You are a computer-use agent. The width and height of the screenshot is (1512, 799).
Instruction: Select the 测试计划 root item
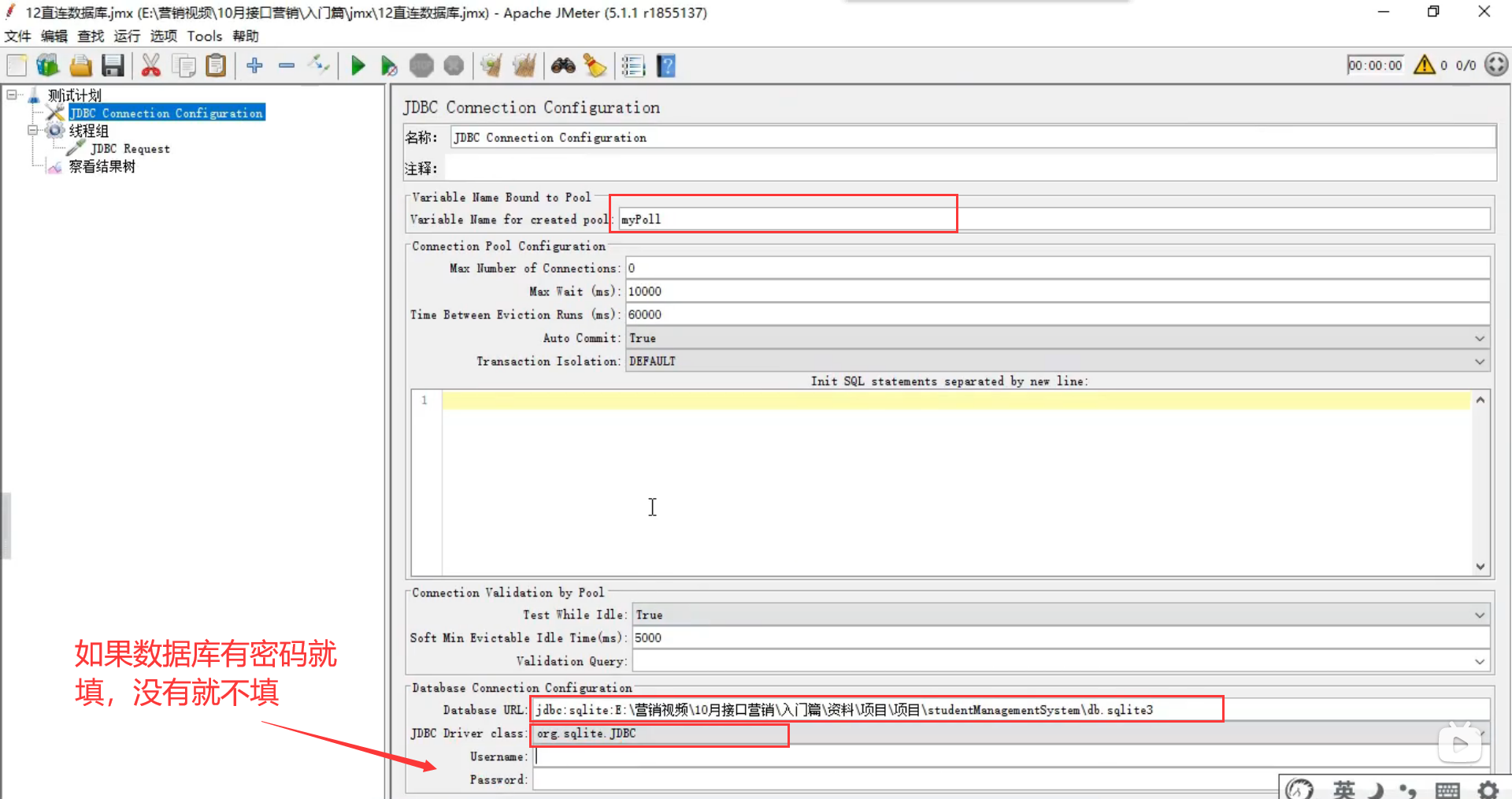point(75,95)
